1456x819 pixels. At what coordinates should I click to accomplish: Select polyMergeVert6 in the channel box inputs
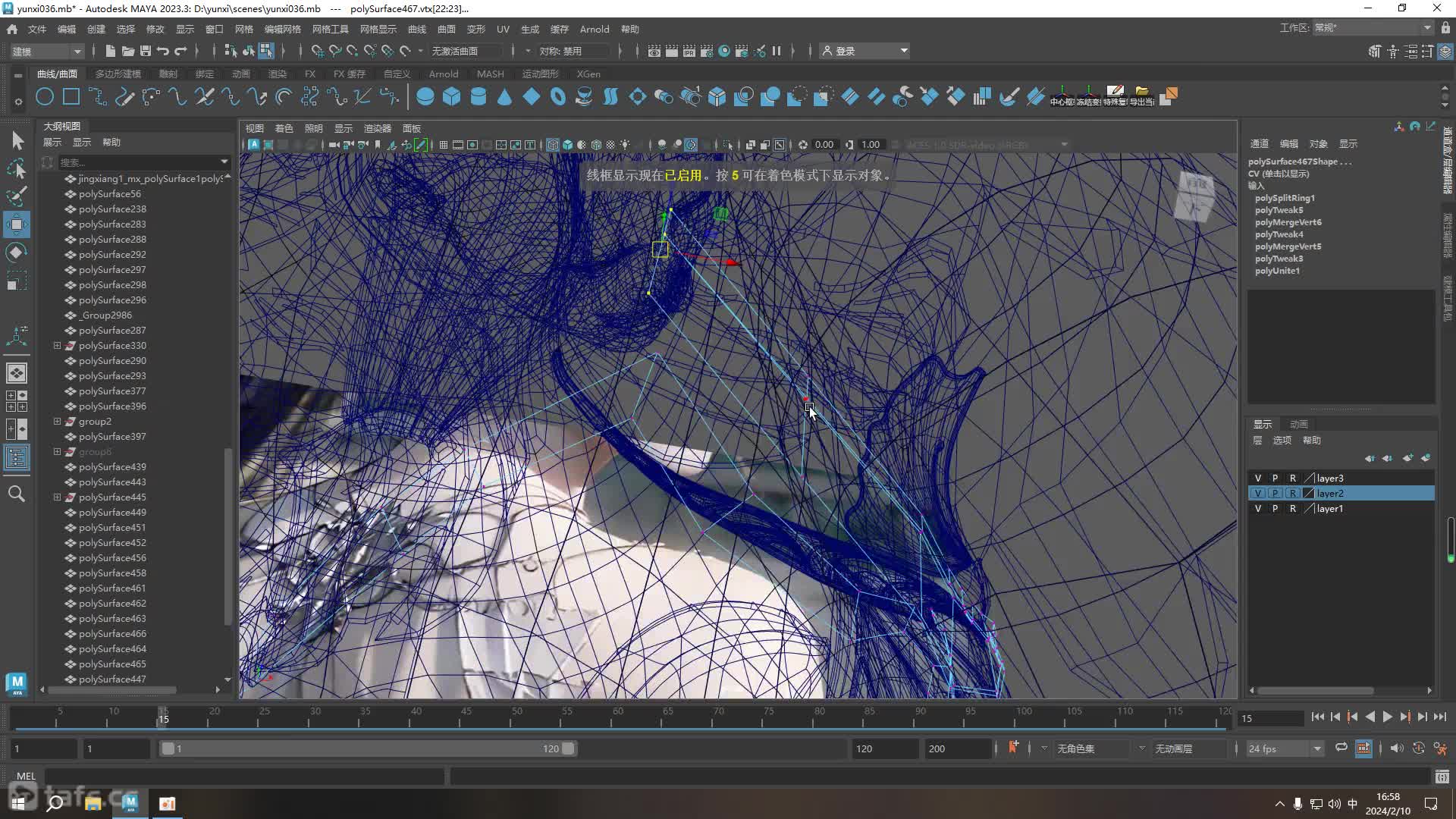point(1288,222)
